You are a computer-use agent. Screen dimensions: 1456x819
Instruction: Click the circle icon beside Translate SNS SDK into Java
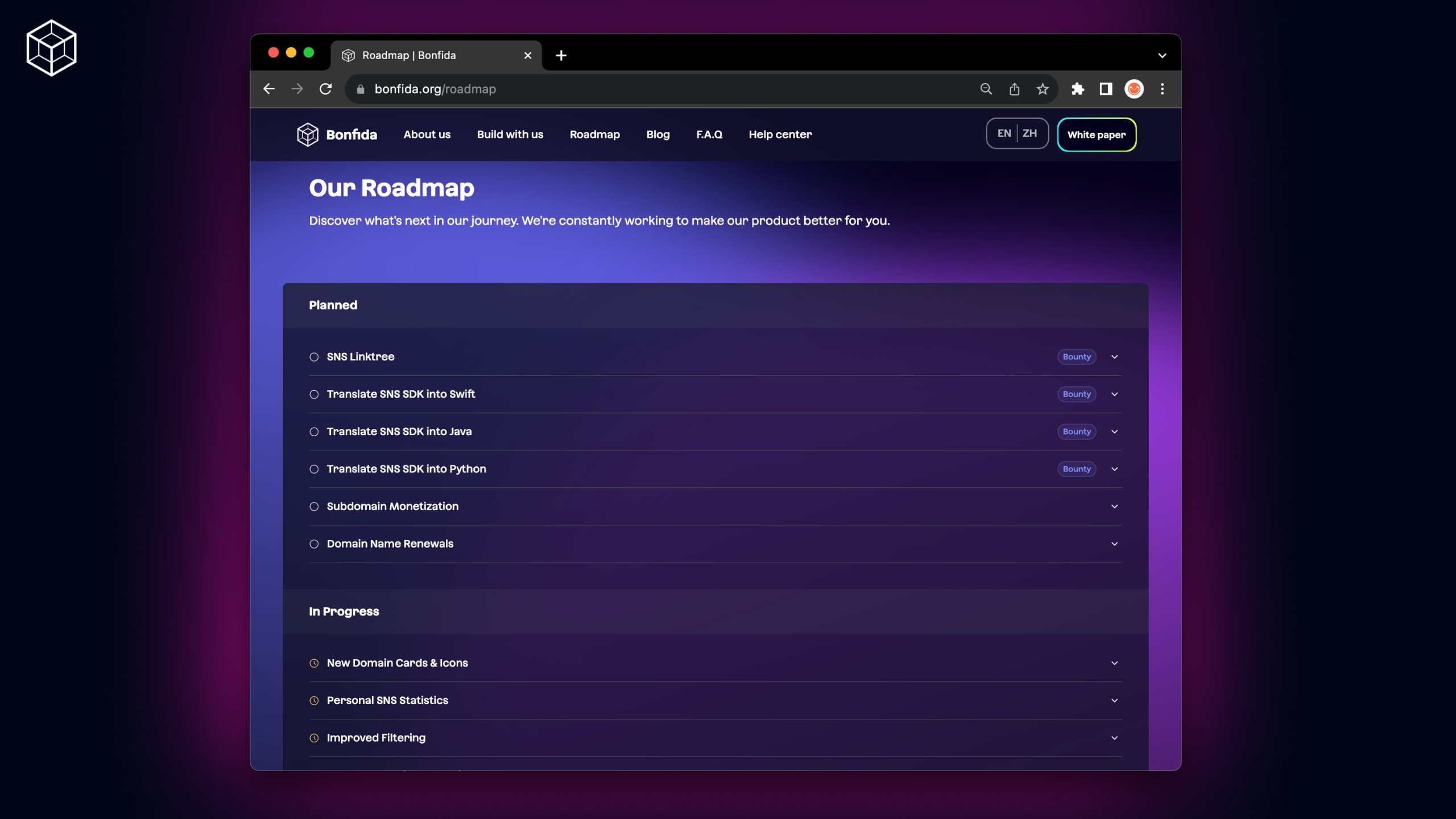(x=314, y=432)
